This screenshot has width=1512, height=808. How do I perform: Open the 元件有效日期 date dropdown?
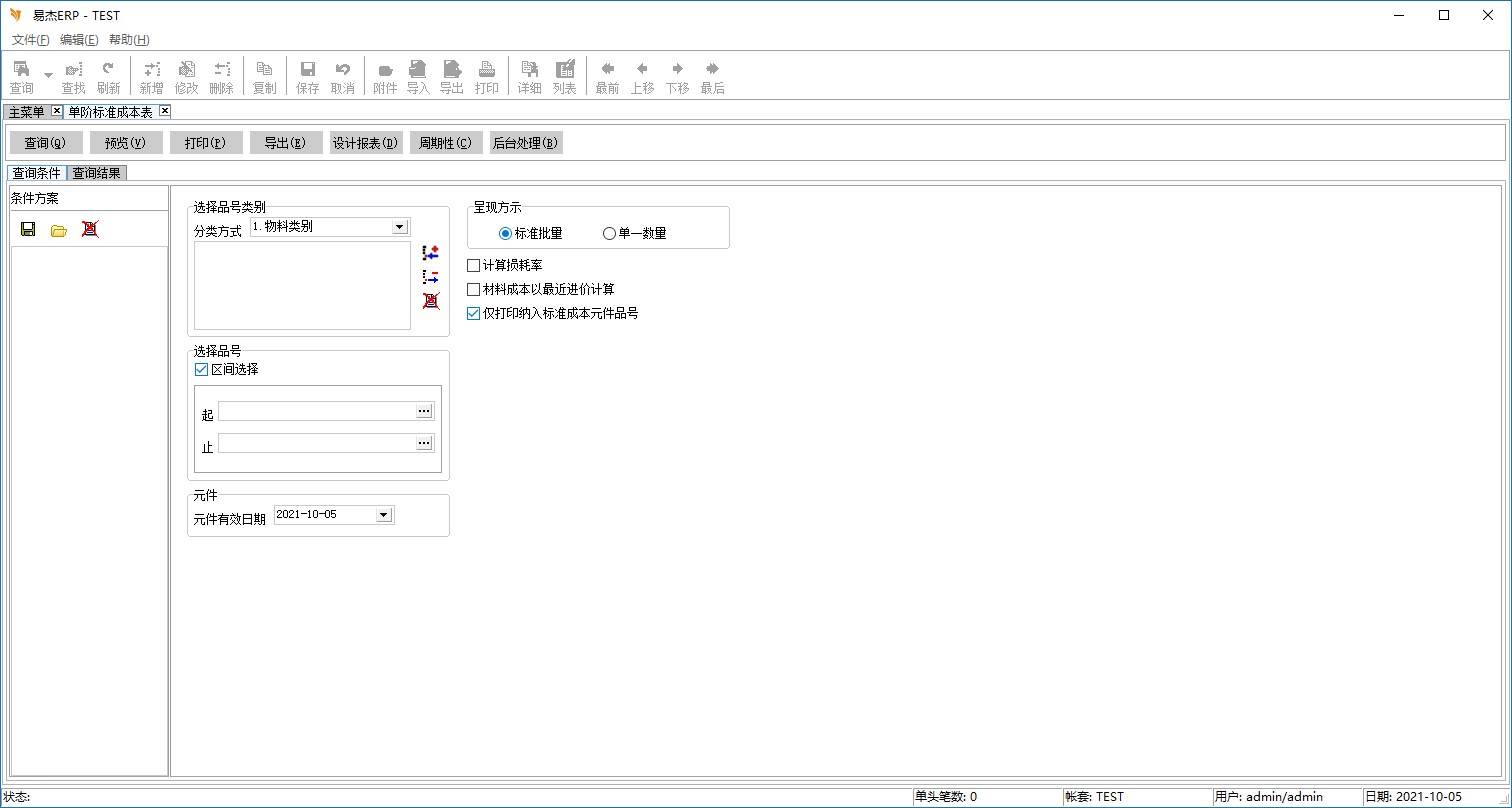(383, 515)
